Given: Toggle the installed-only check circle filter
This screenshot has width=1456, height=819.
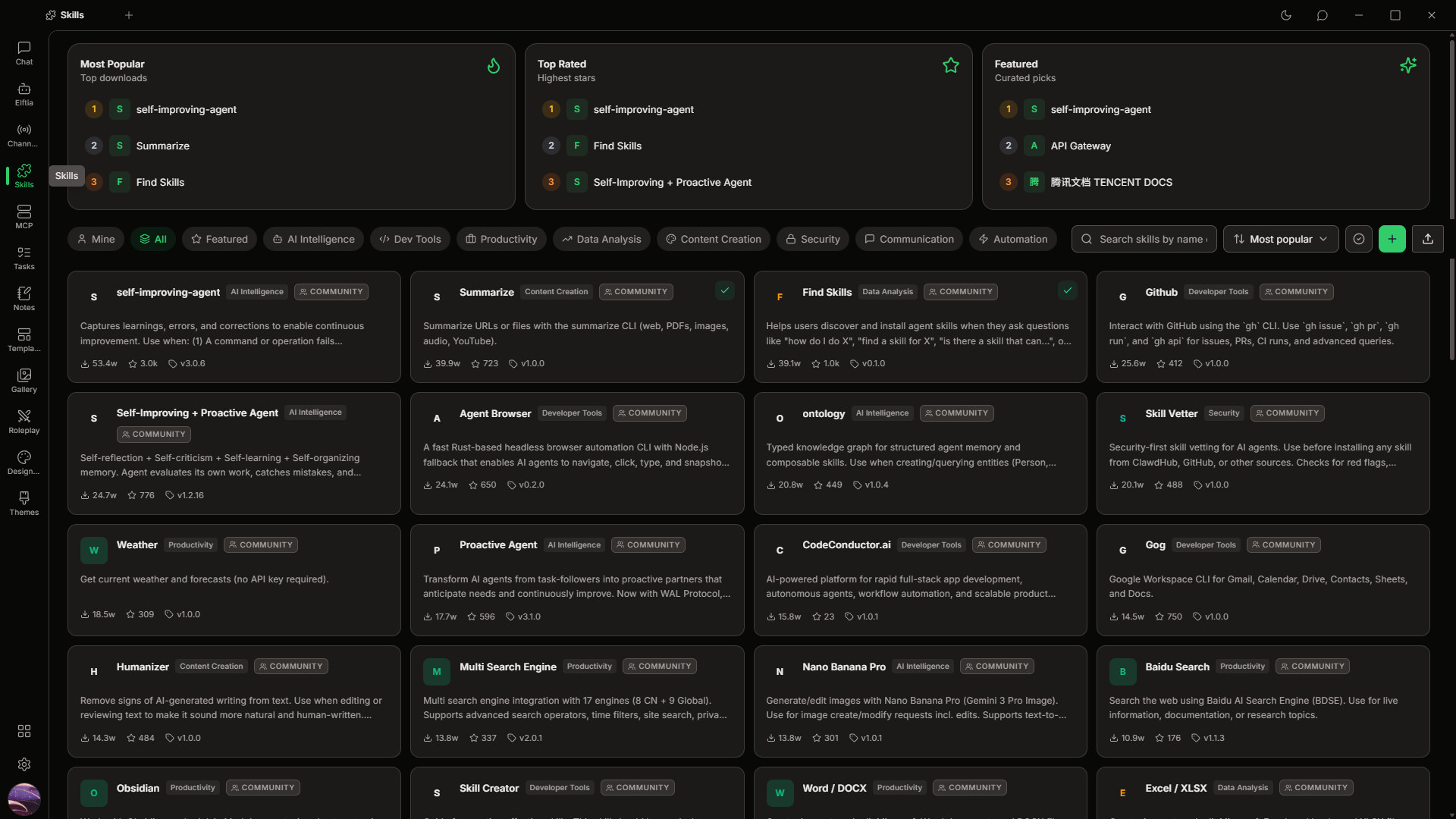Looking at the screenshot, I should click(x=1359, y=239).
